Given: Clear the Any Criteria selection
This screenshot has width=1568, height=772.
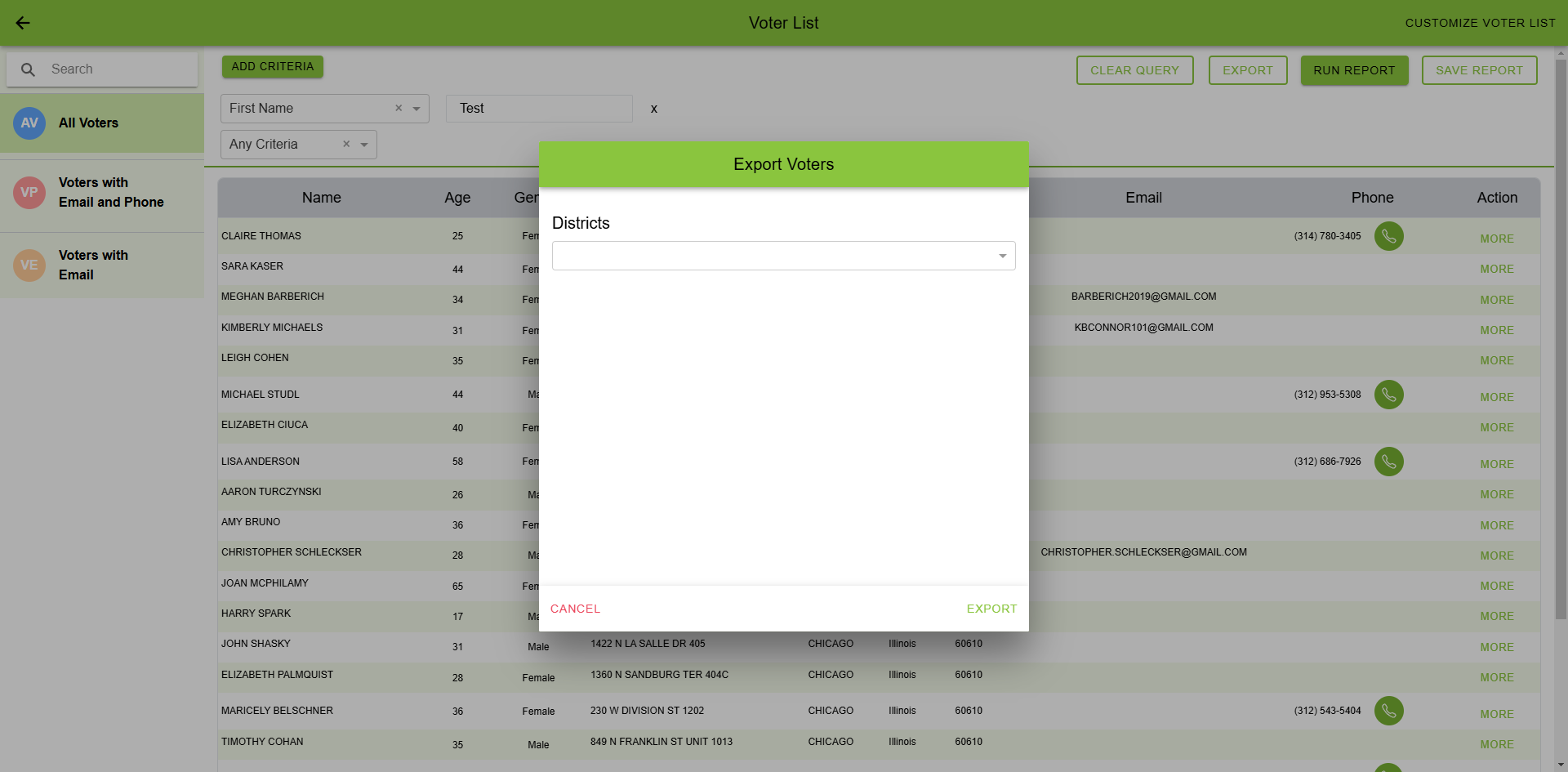Looking at the screenshot, I should click(x=346, y=144).
